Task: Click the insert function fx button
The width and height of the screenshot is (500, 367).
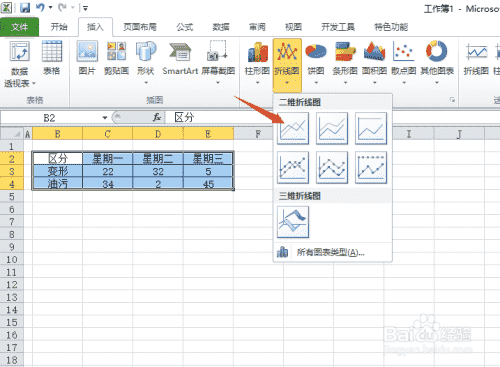Action: point(157,117)
